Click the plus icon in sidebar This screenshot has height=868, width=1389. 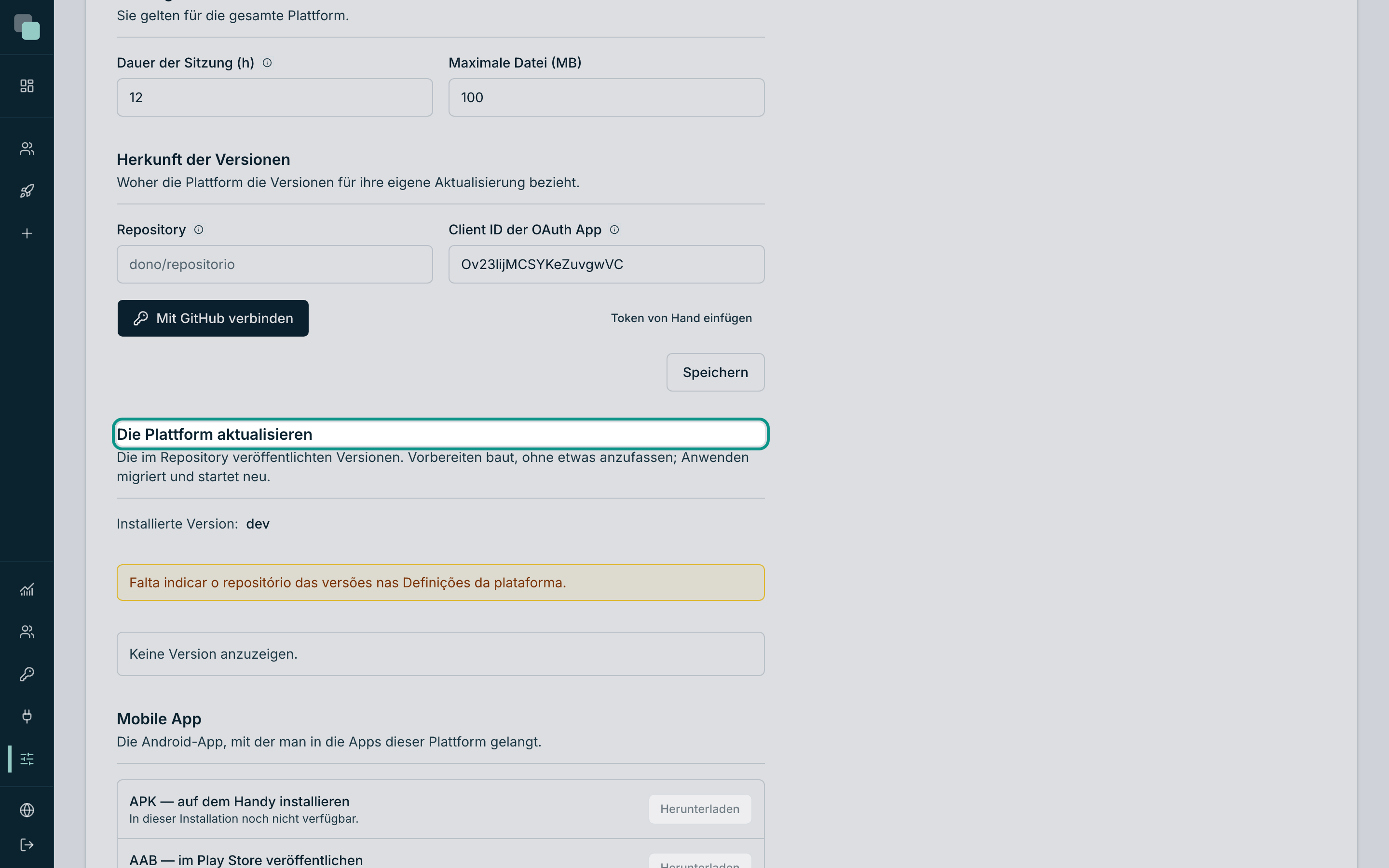click(27, 234)
